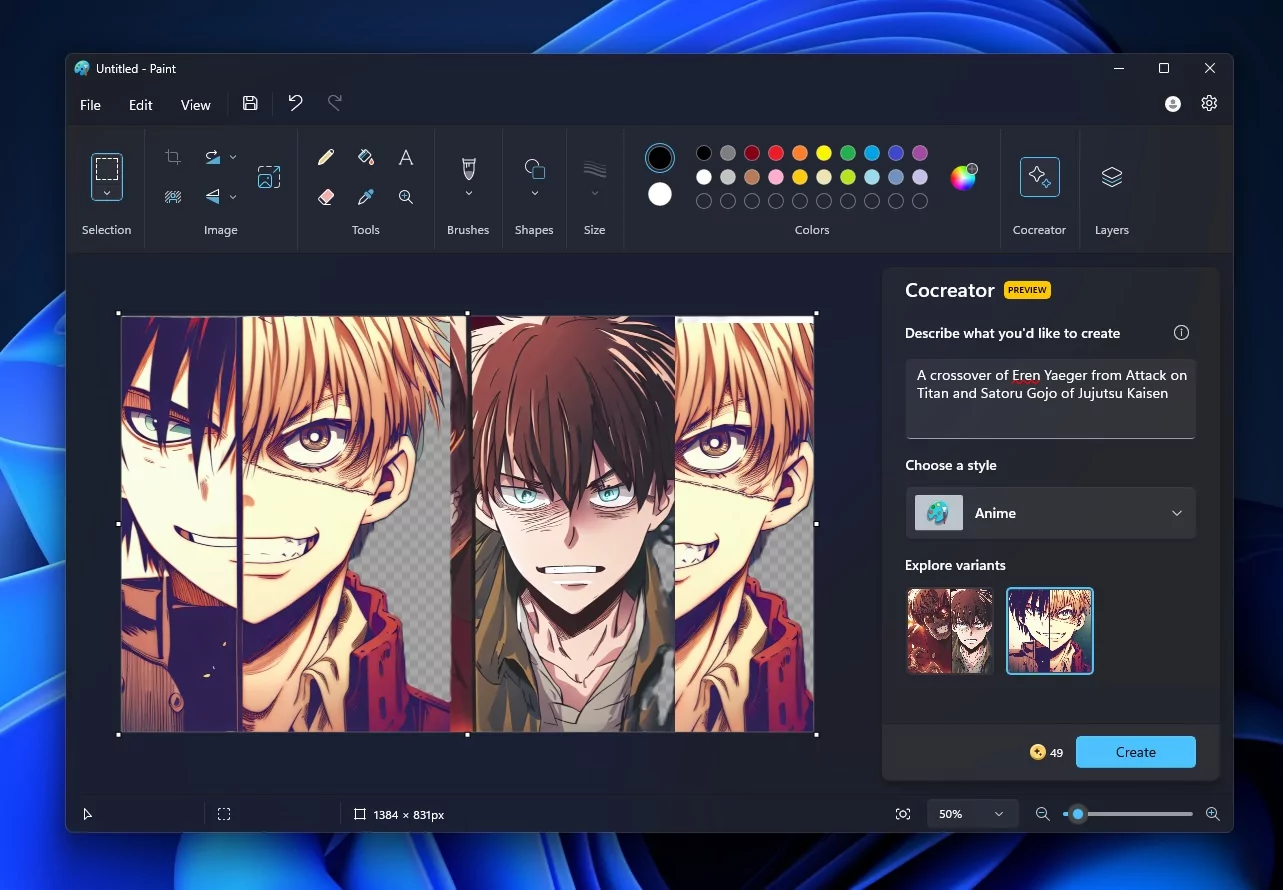Click the Remove background icon

(x=173, y=197)
